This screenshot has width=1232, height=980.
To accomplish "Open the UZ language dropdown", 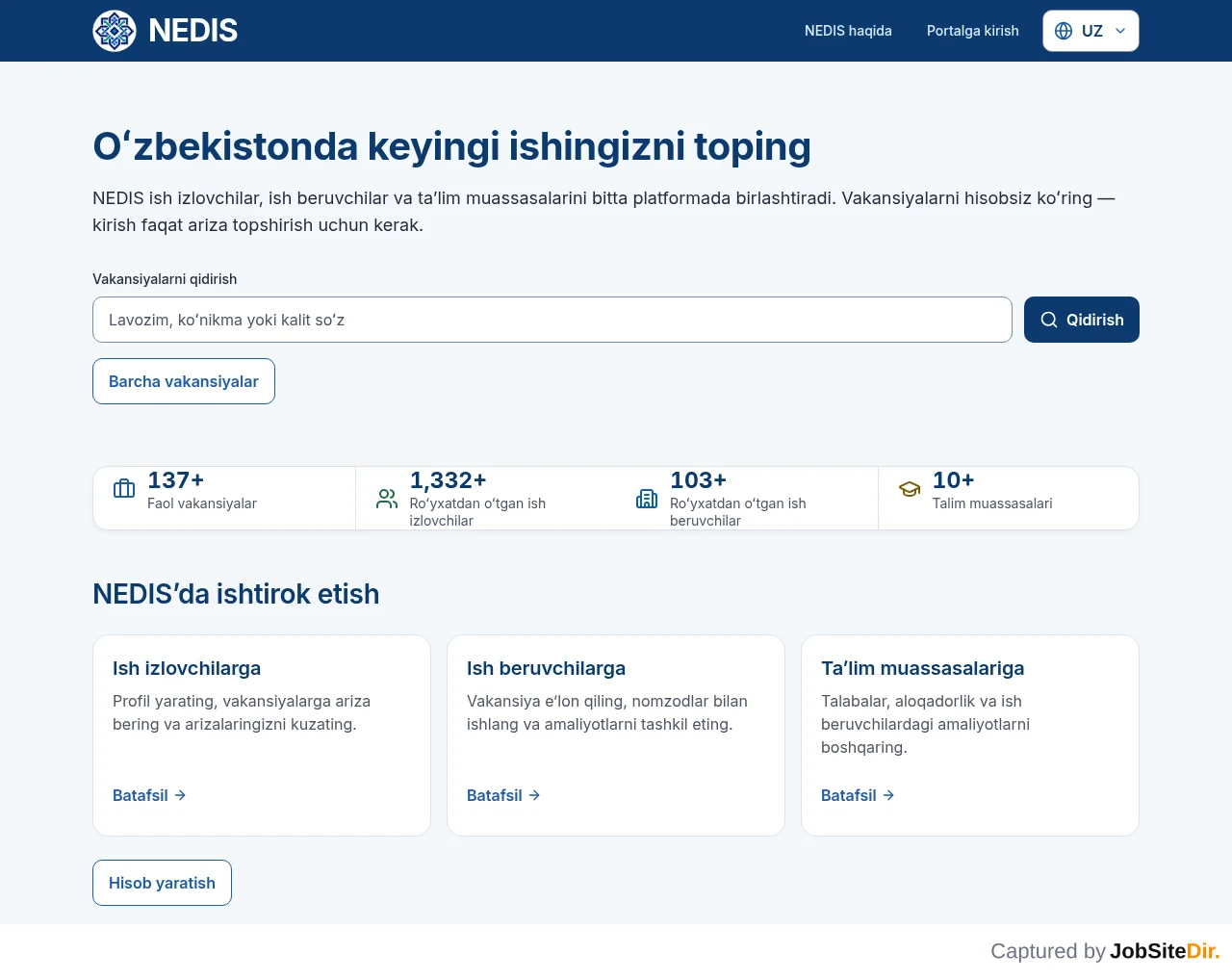I will [1091, 31].
